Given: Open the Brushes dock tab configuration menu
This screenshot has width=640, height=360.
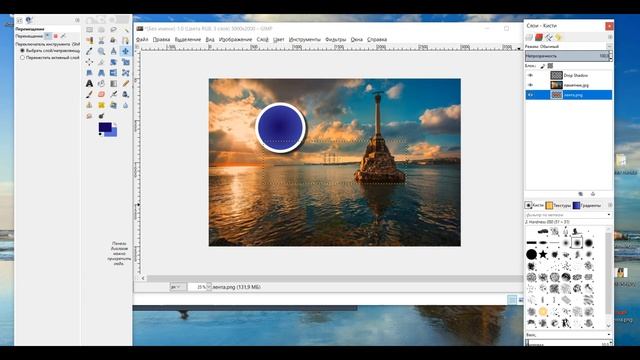Looking at the screenshot, I should pyautogui.click(x=610, y=205).
